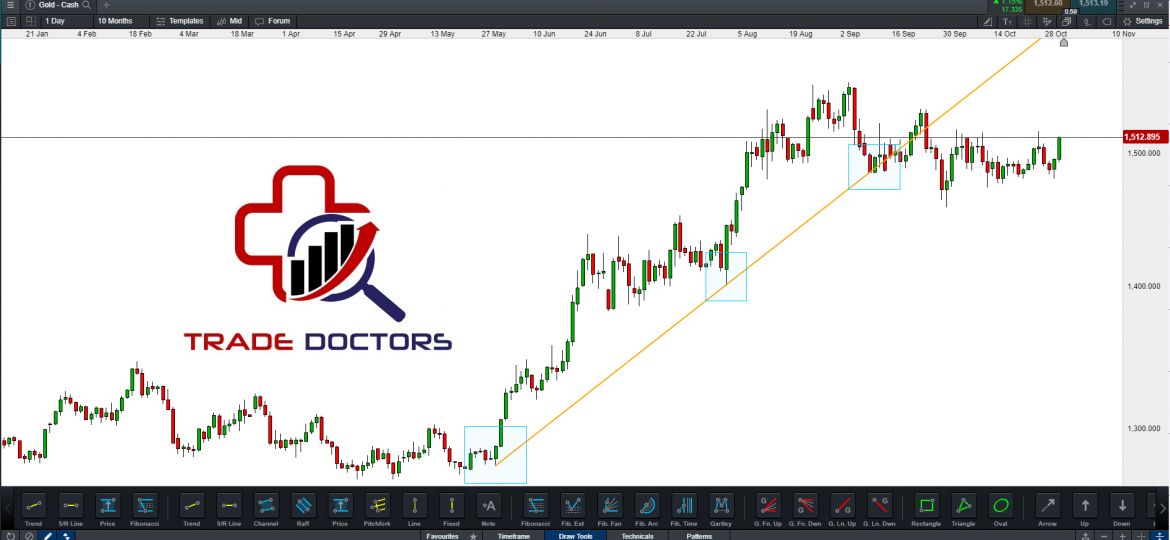This screenshot has height=540, width=1170.
Task: Select the Fixed line tool
Action: pyautogui.click(x=452, y=506)
